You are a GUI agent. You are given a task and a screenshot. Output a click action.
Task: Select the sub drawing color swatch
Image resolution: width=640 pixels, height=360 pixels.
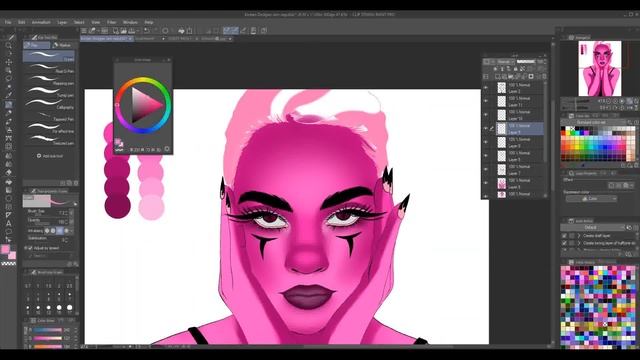[x=12, y=256]
